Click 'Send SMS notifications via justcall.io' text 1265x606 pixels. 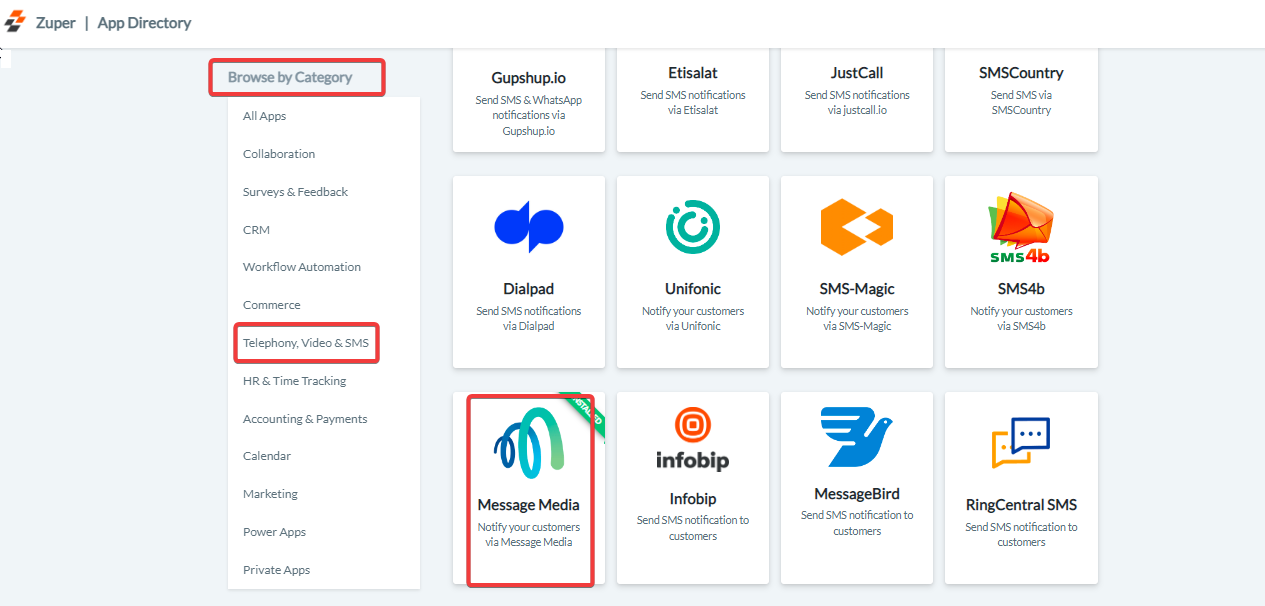pyautogui.click(x=857, y=102)
